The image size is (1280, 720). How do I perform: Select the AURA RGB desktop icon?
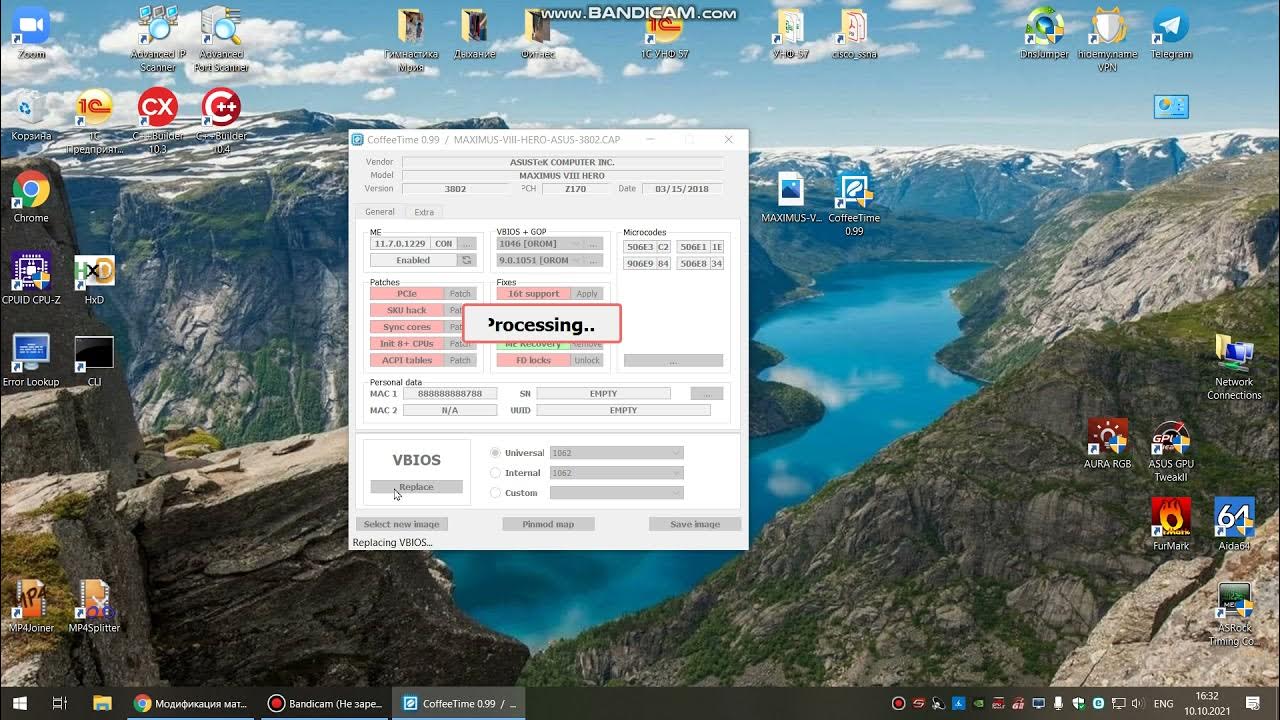tap(1107, 443)
